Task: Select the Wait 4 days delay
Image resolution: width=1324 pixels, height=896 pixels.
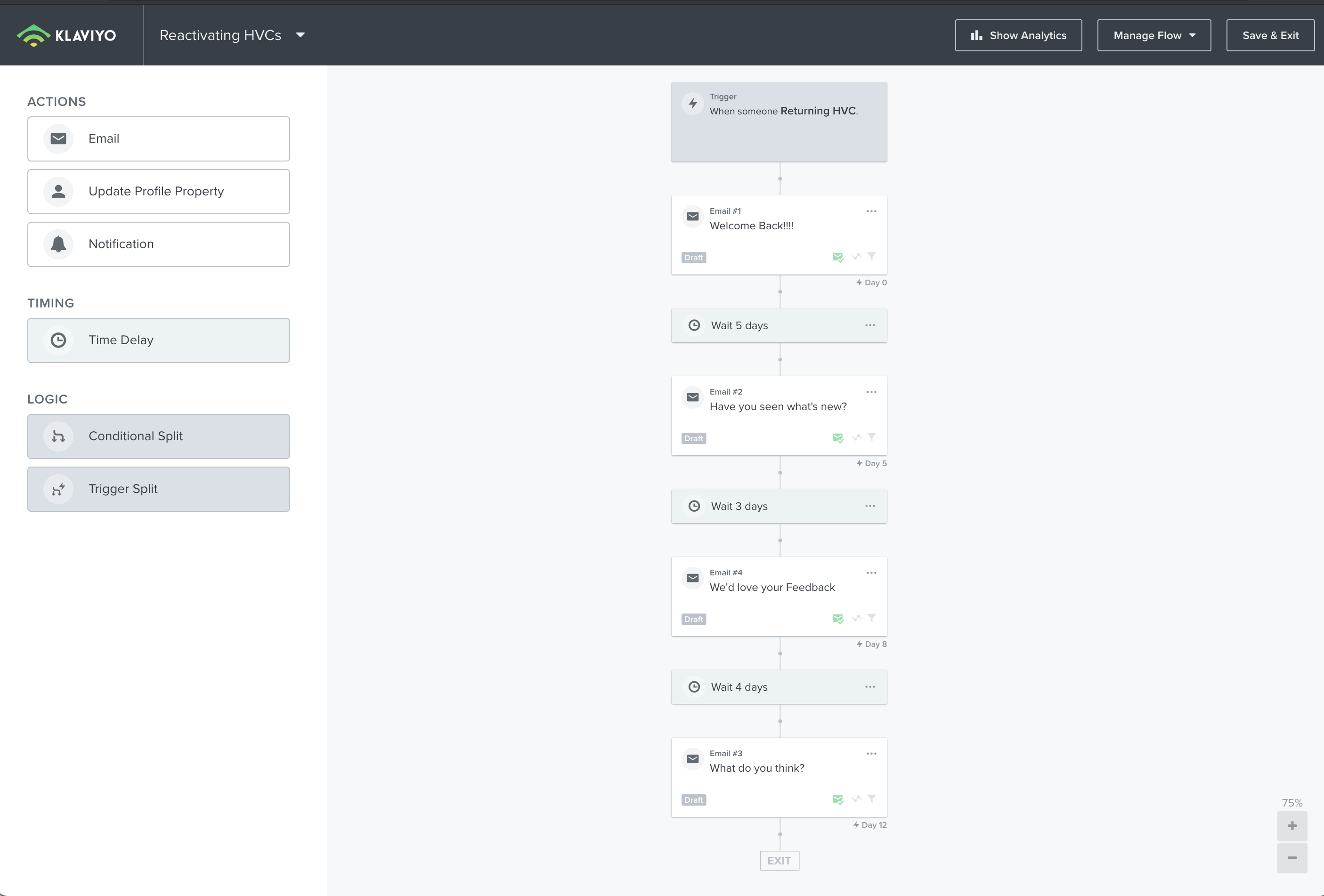Action: pos(779,687)
